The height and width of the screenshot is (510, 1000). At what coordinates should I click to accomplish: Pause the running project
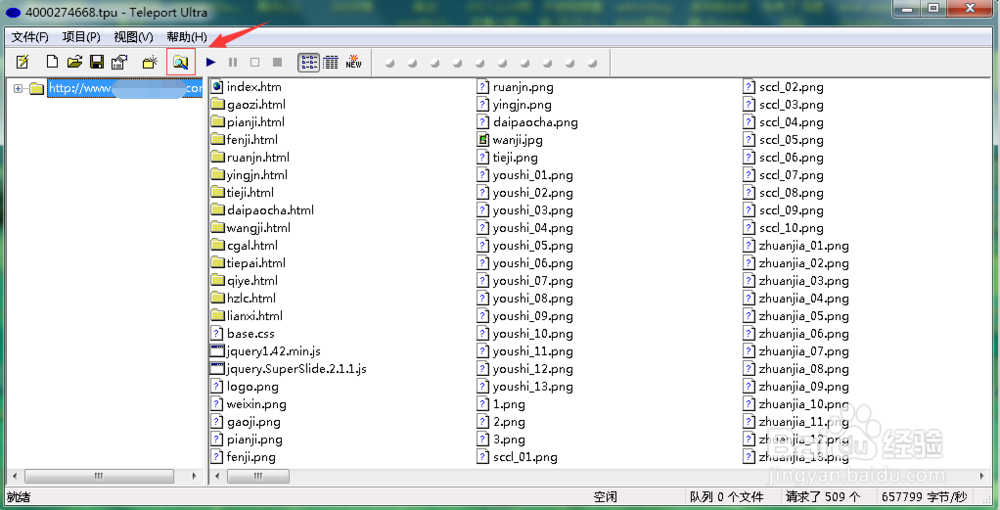[233, 62]
